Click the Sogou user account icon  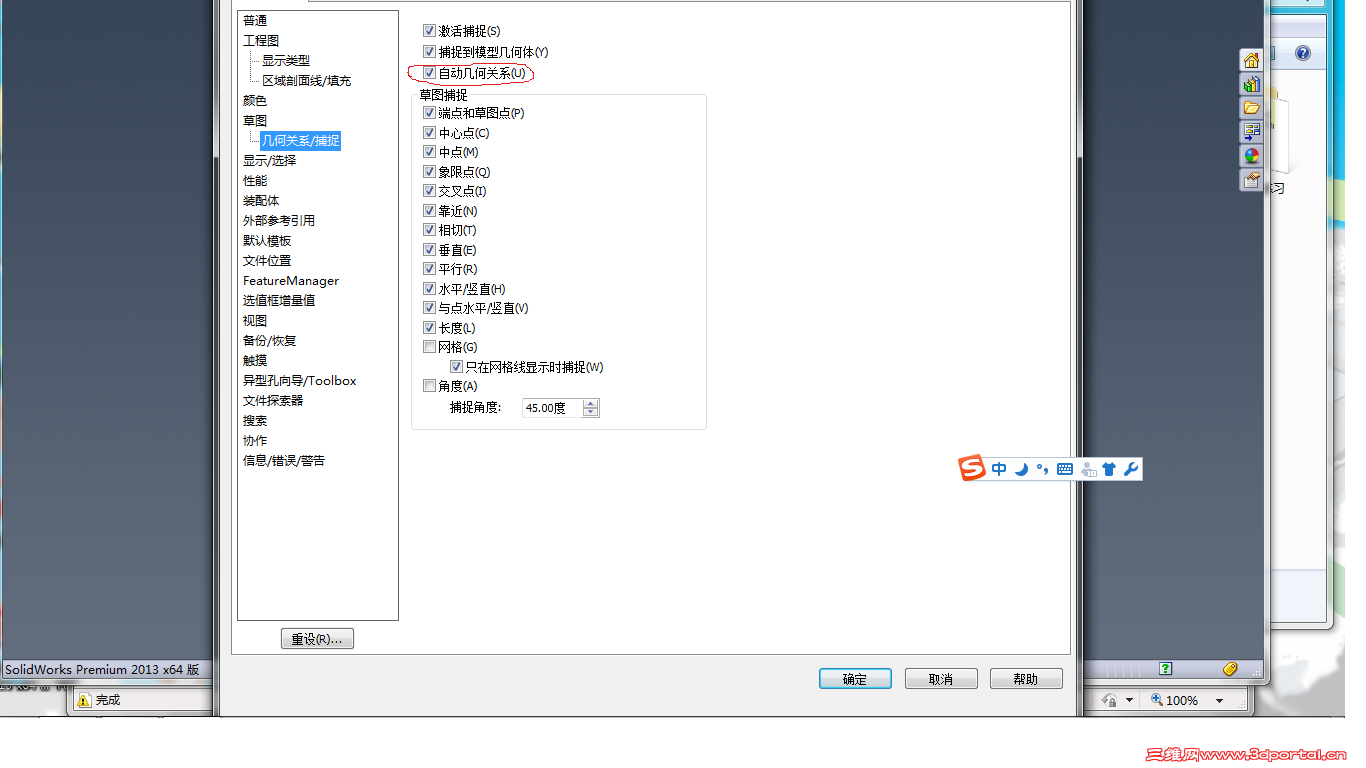[1089, 469]
